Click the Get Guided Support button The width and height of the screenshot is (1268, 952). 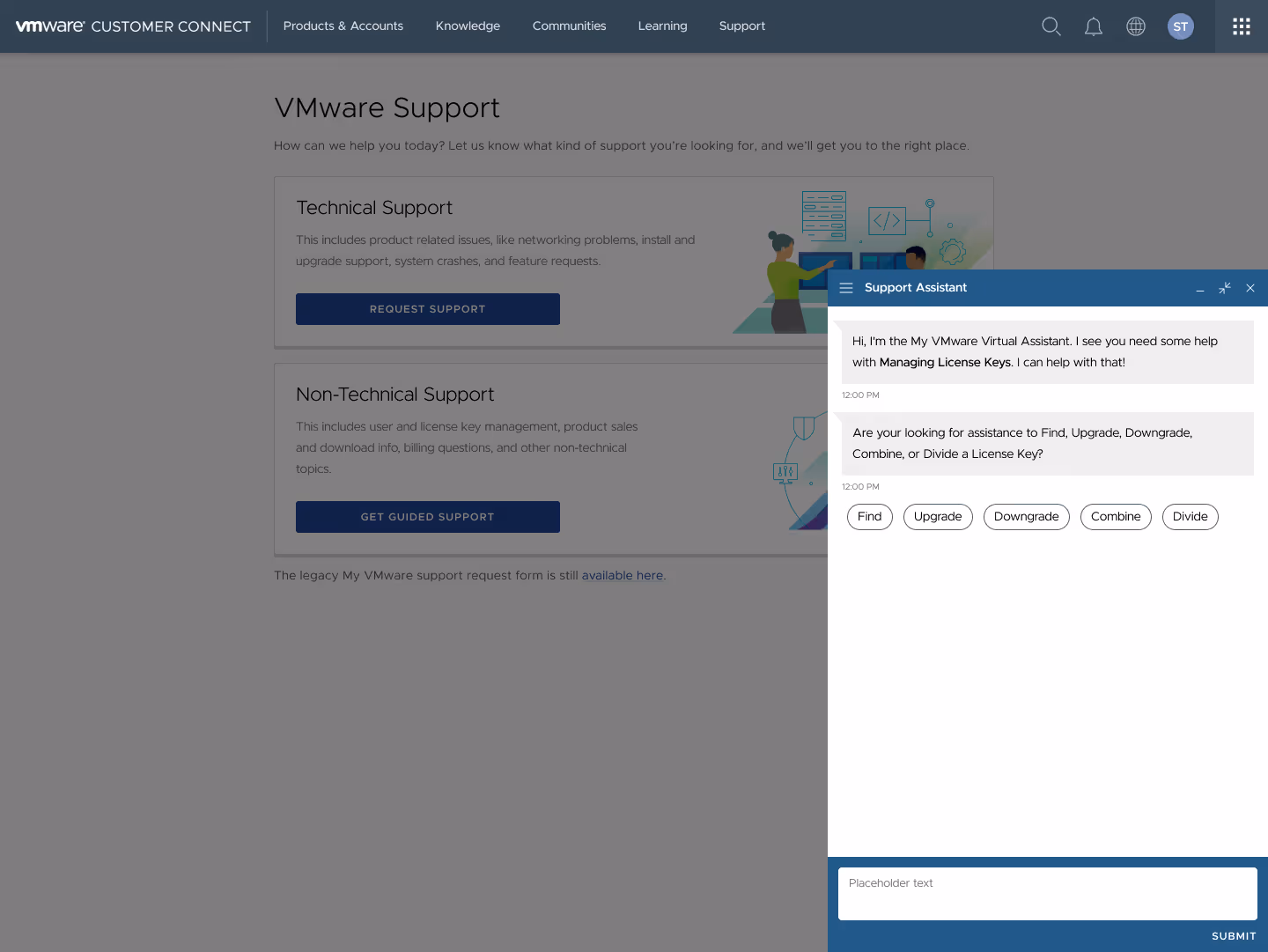[428, 517]
